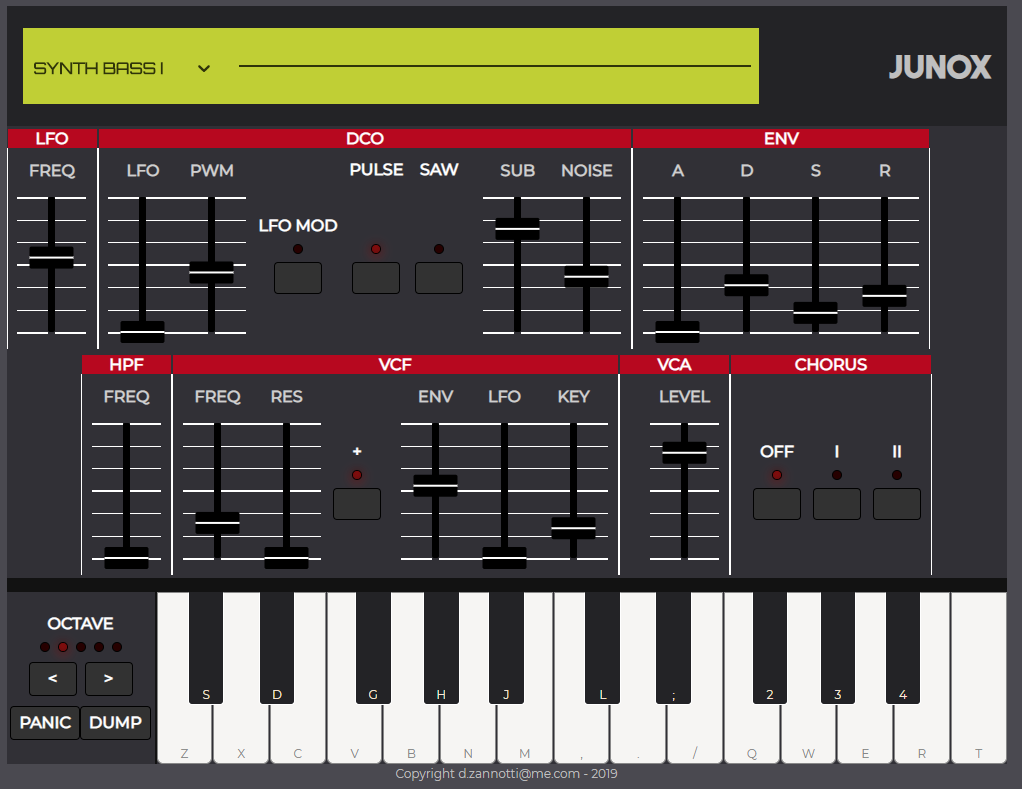Click the VCF ENV slider handle

pyautogui.click(x=435, y=486)
